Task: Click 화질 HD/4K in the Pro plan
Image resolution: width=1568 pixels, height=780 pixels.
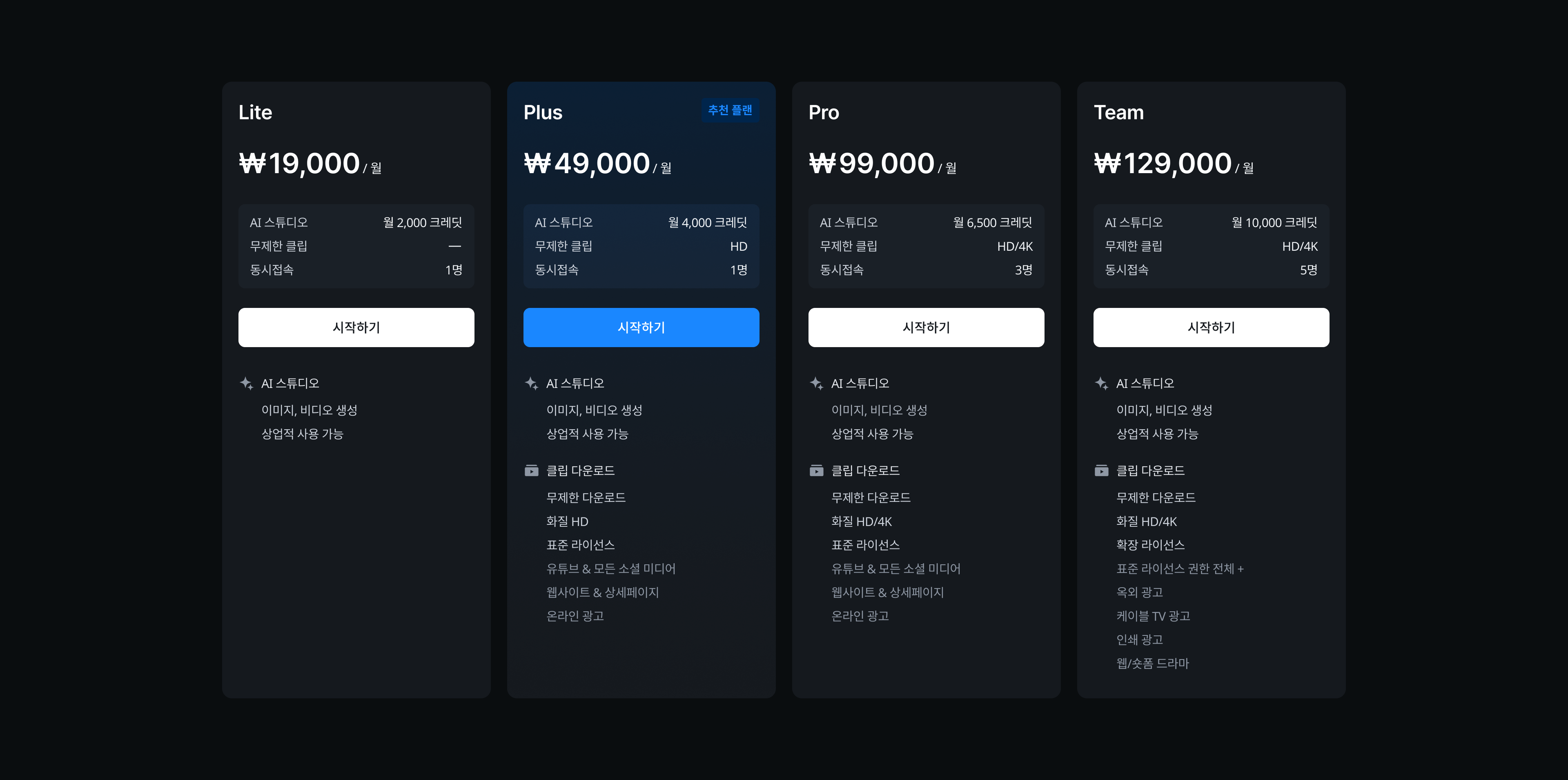Action: point(861,521)
